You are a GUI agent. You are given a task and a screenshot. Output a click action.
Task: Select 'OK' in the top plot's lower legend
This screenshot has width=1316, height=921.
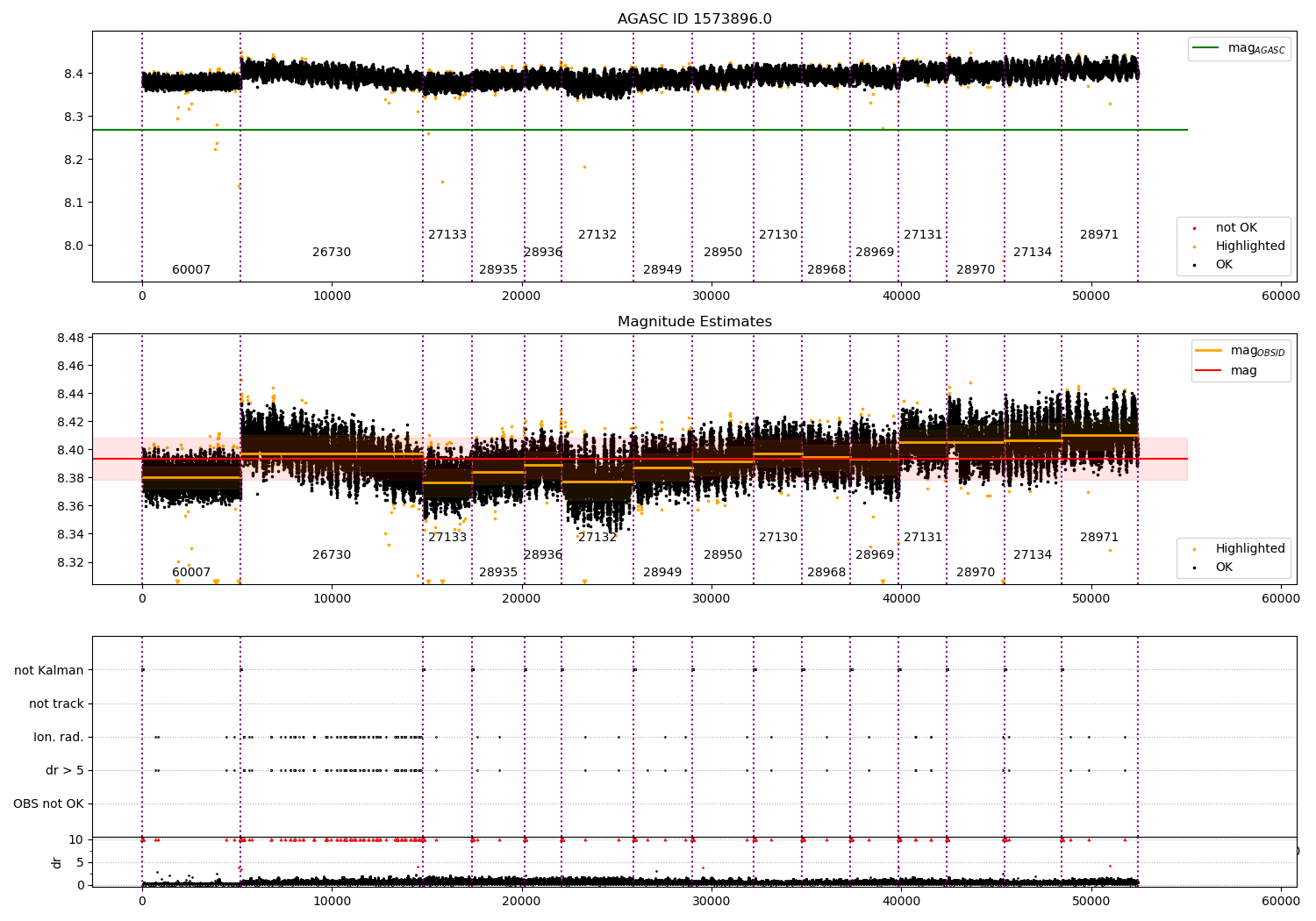point(1224,265)
